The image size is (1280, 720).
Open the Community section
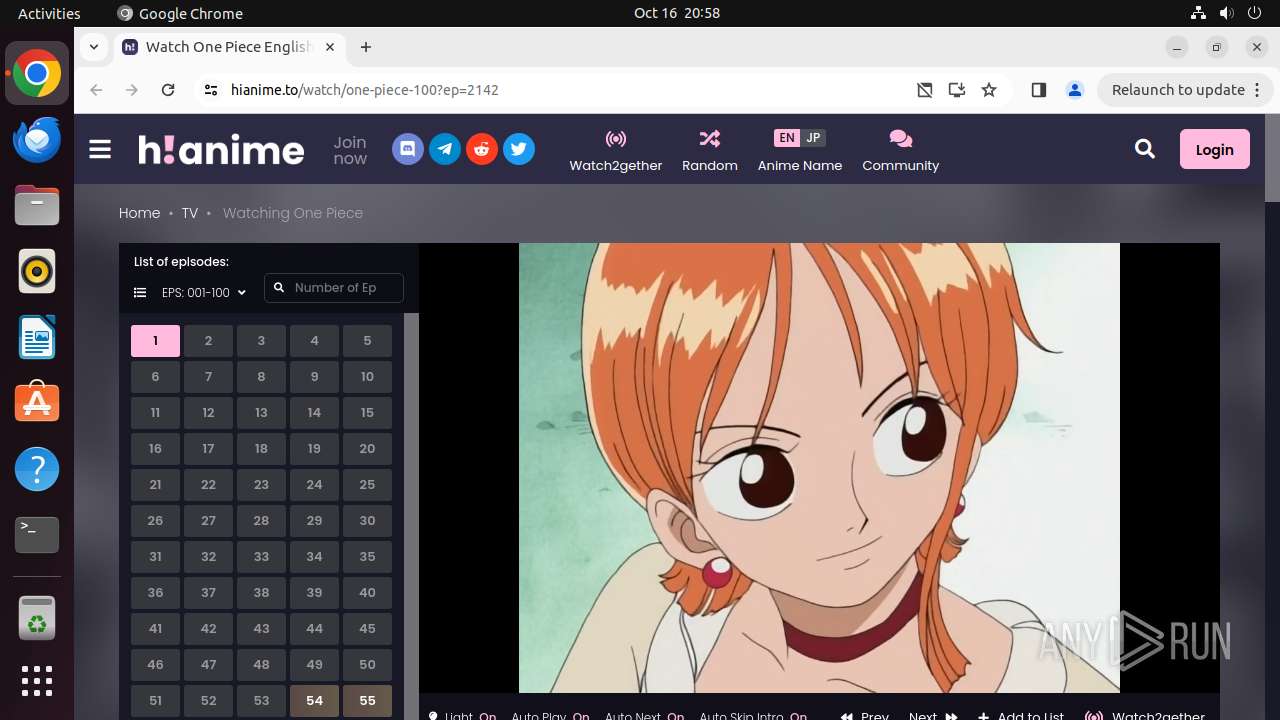[x=901, y=151]
